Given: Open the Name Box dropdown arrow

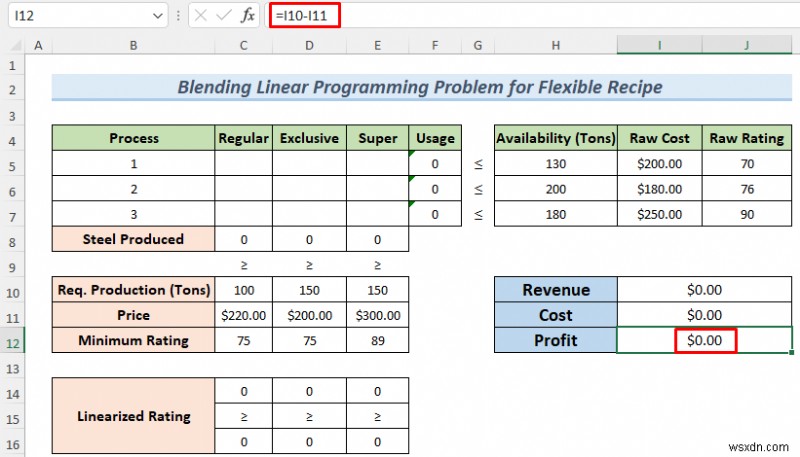Looking at the screenshot, I should click(158, 16).
